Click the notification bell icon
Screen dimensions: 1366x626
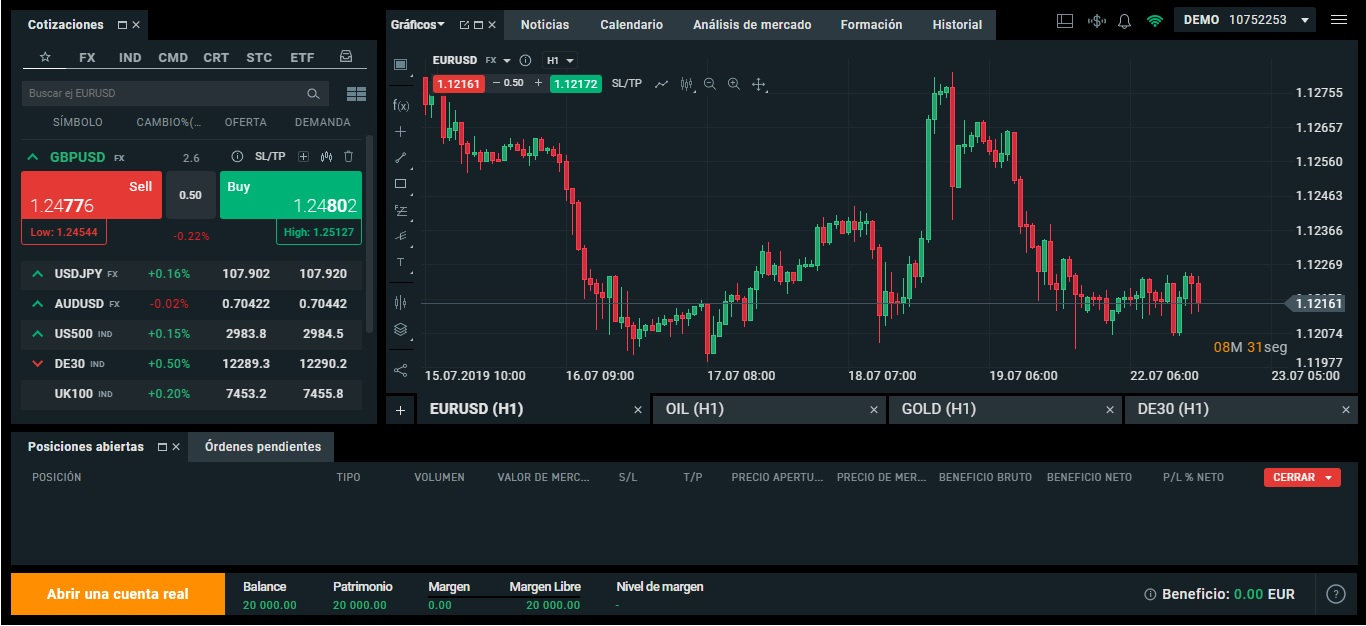[x=1124, y=19]
